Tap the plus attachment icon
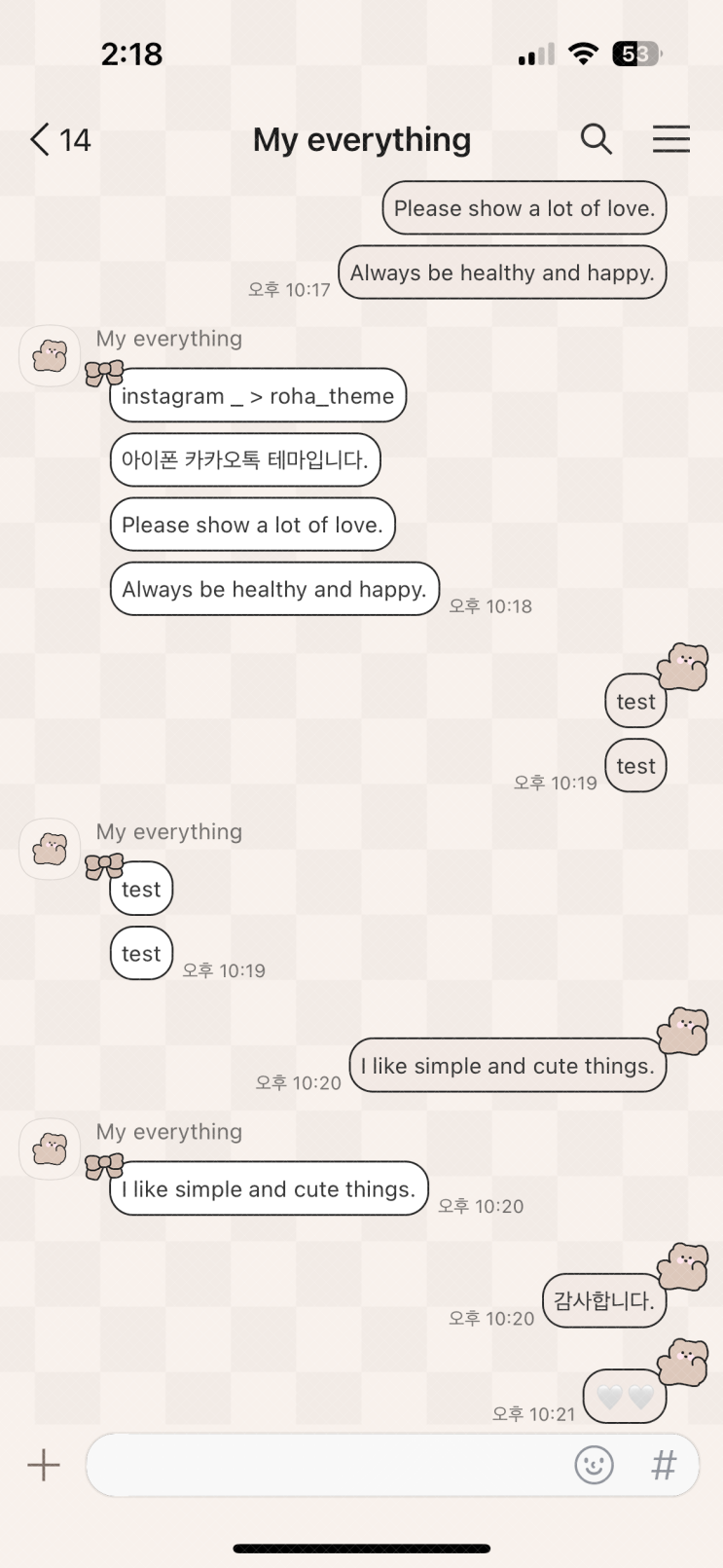 click(x=44, y=1465)
